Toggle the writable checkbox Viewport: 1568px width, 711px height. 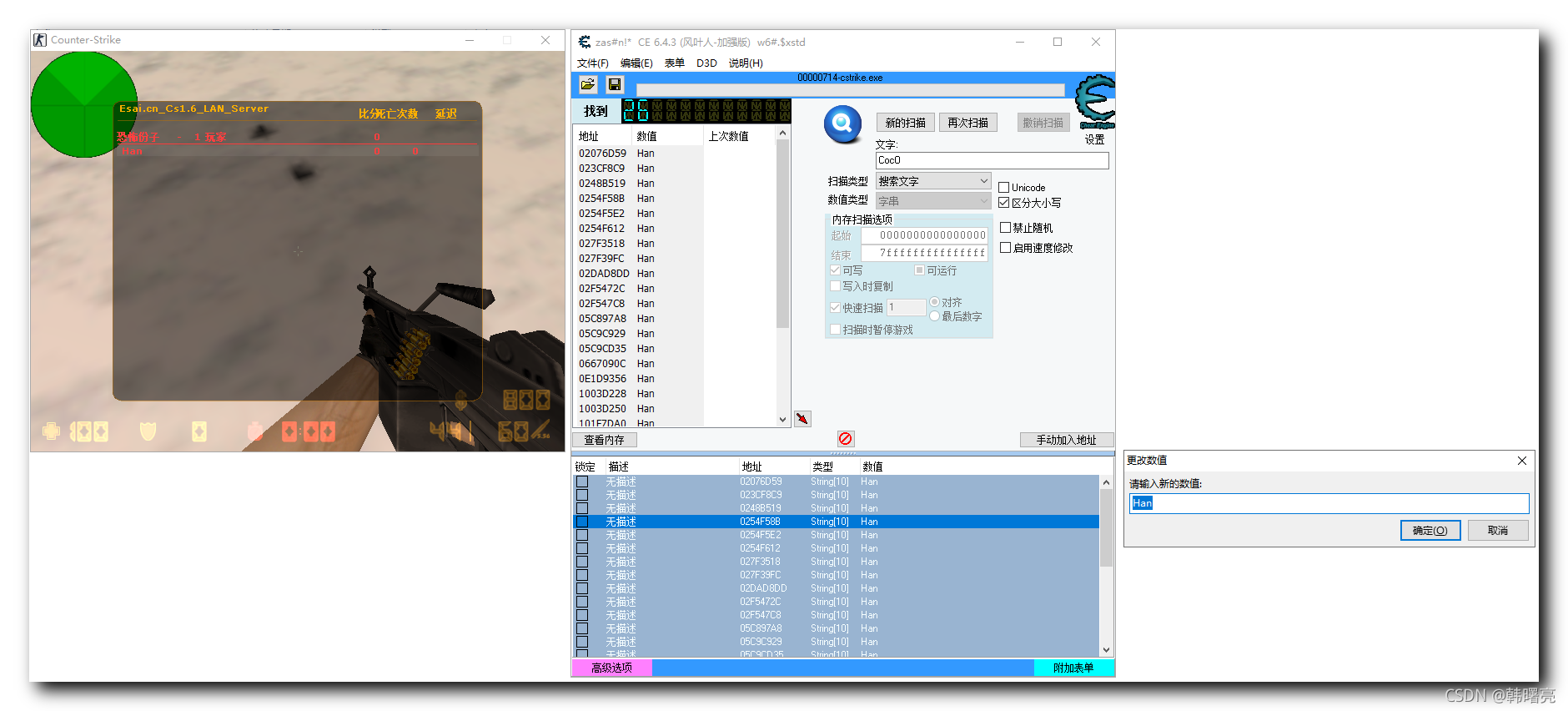(x=835, y=270)
